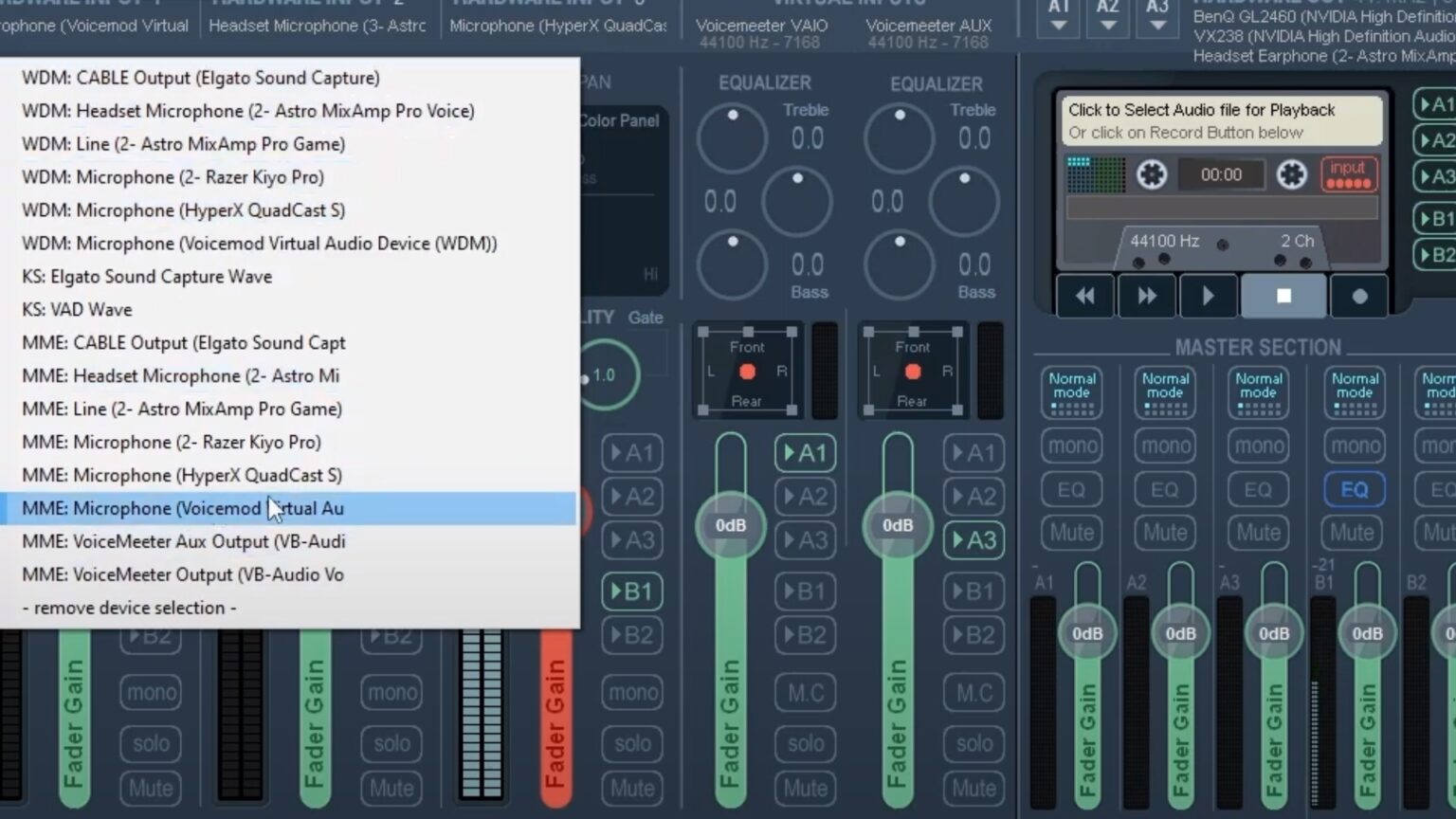
Task: Click the 0dB fader on the VAIO strip
Action: point(730,524)
